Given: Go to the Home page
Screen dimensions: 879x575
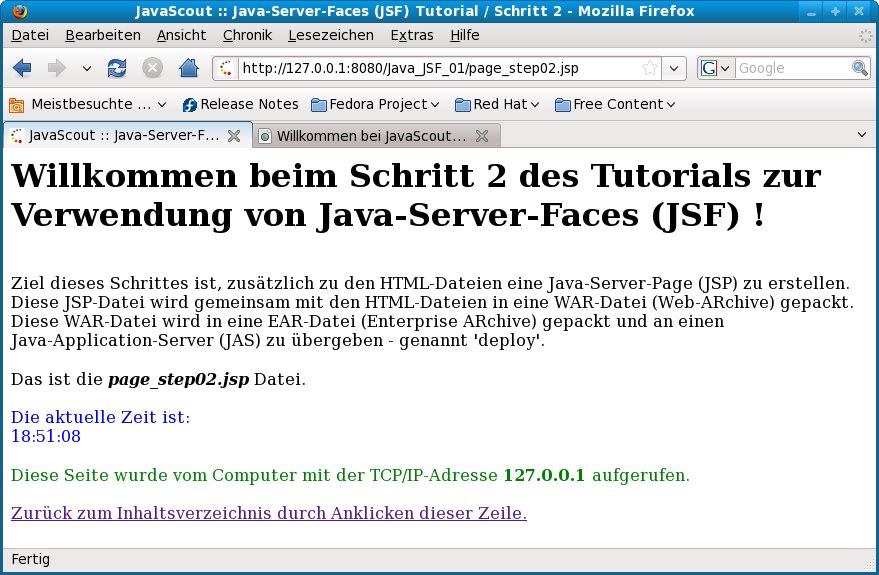Looking at the screenshot, I should [x=188, y=69].
